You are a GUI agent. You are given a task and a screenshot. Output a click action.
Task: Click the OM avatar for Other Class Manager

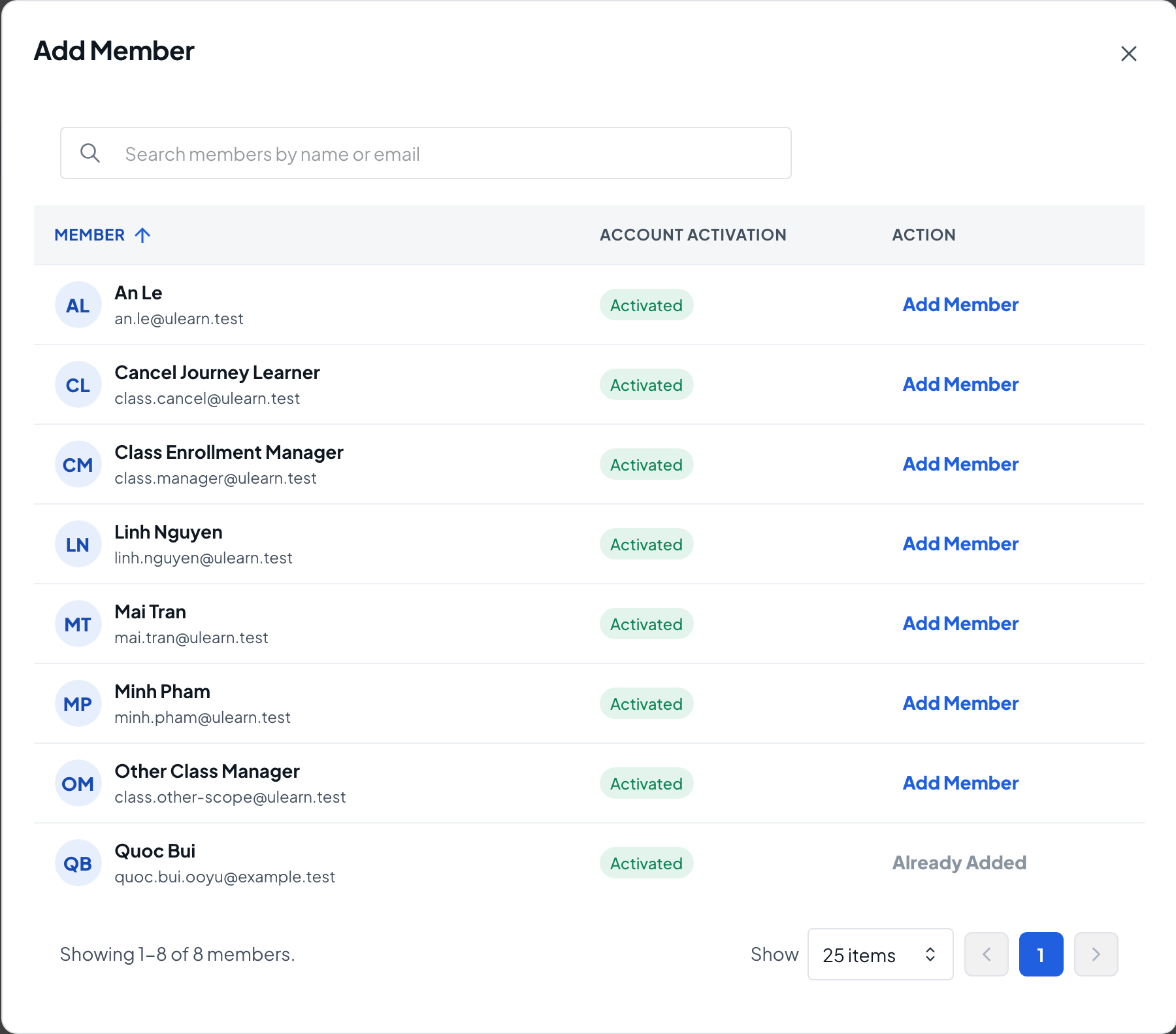click(78, 783)
